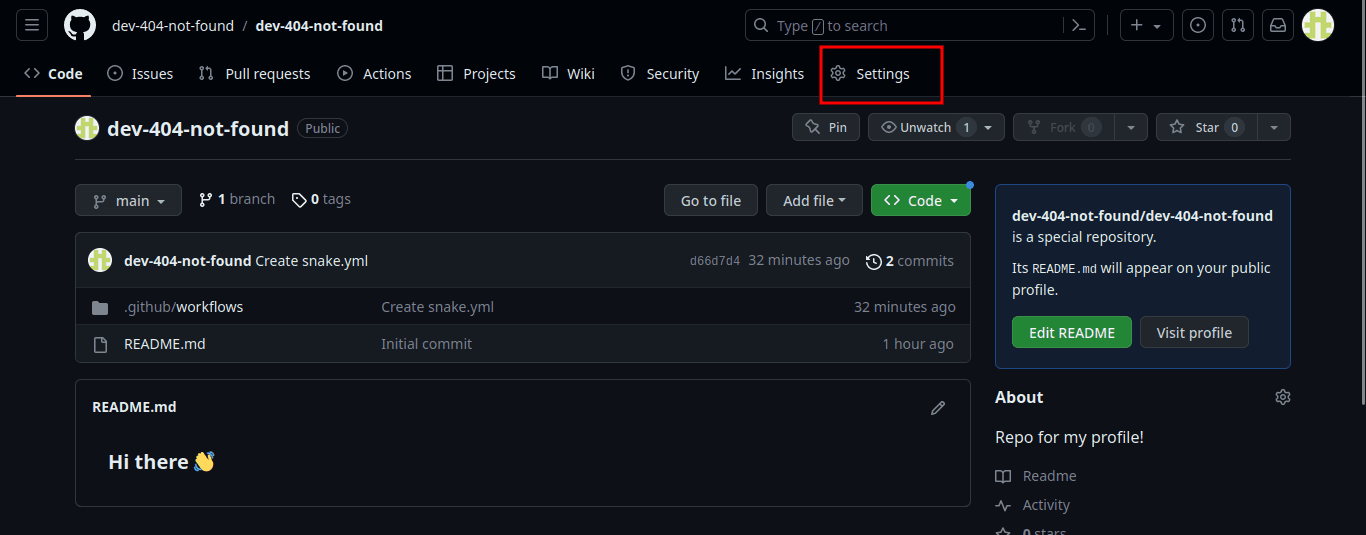This screenshot has height=535, width=1366.
Task: View commit history via 2 commits
Action: click(910, 261)
